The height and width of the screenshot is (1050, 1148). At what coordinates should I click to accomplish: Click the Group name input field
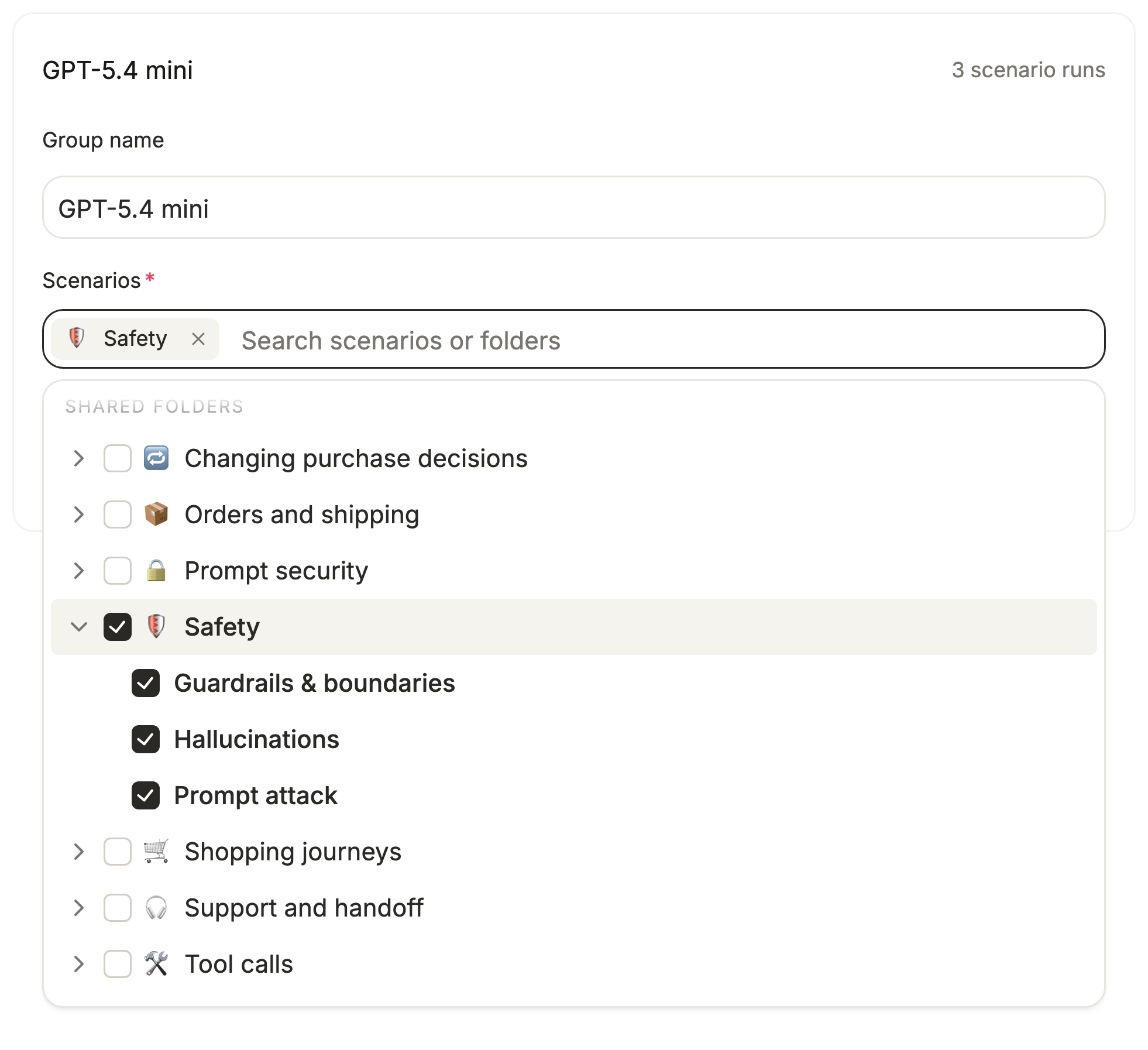click(573, 208)
